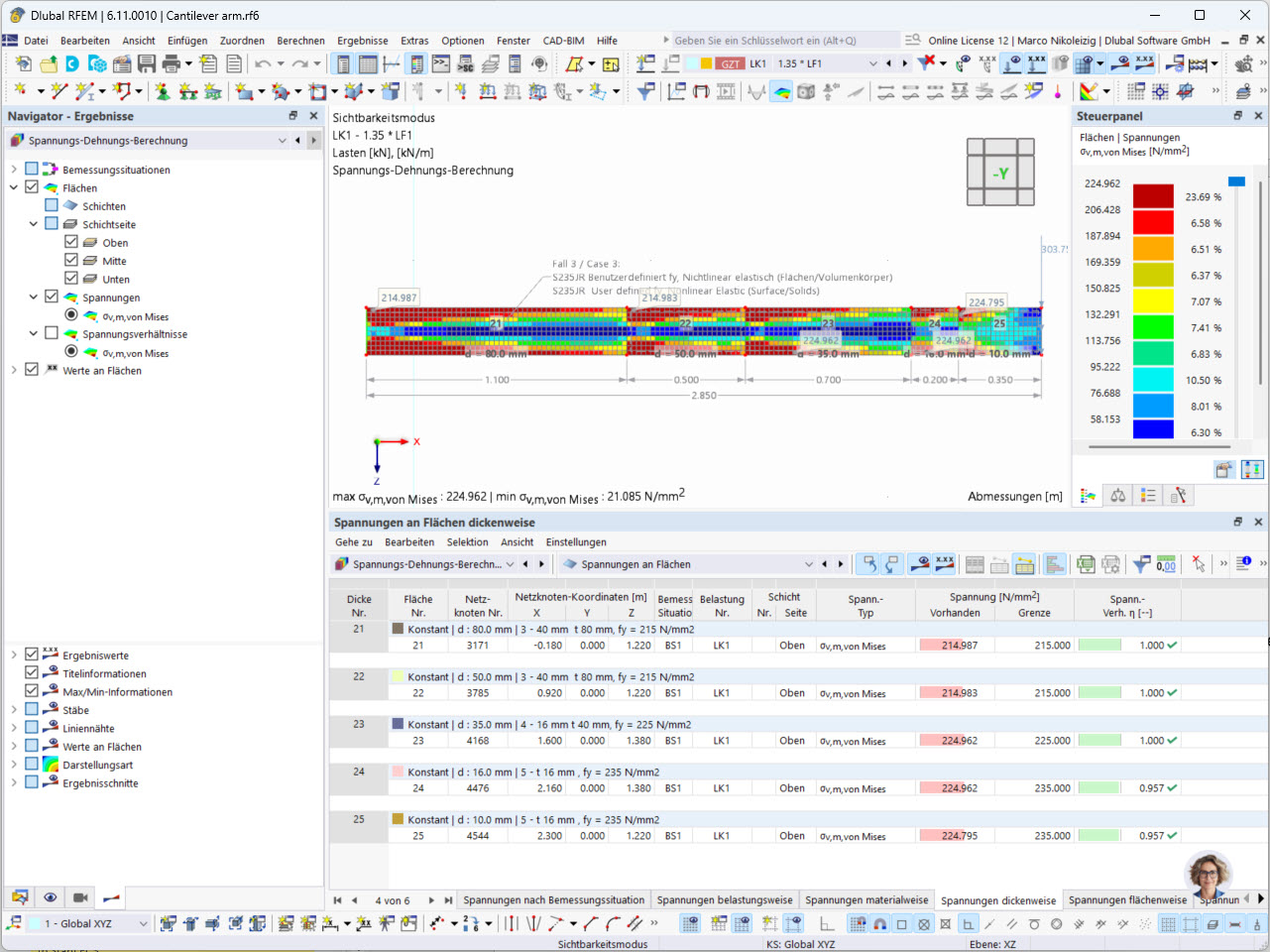Uncheck the Flächen checkbox
The image size is (1270, 952).
point(32,187)
